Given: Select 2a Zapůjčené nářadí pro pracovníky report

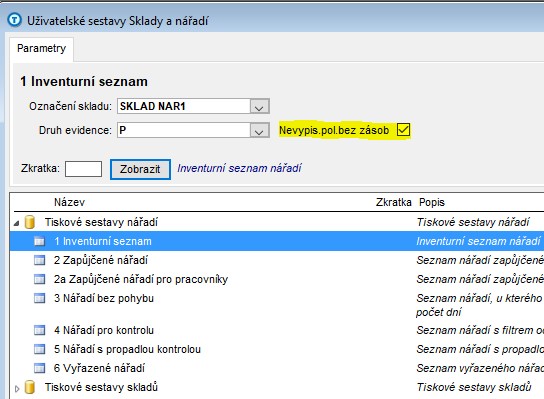Looking at the screenshot, I should (141, 279).
